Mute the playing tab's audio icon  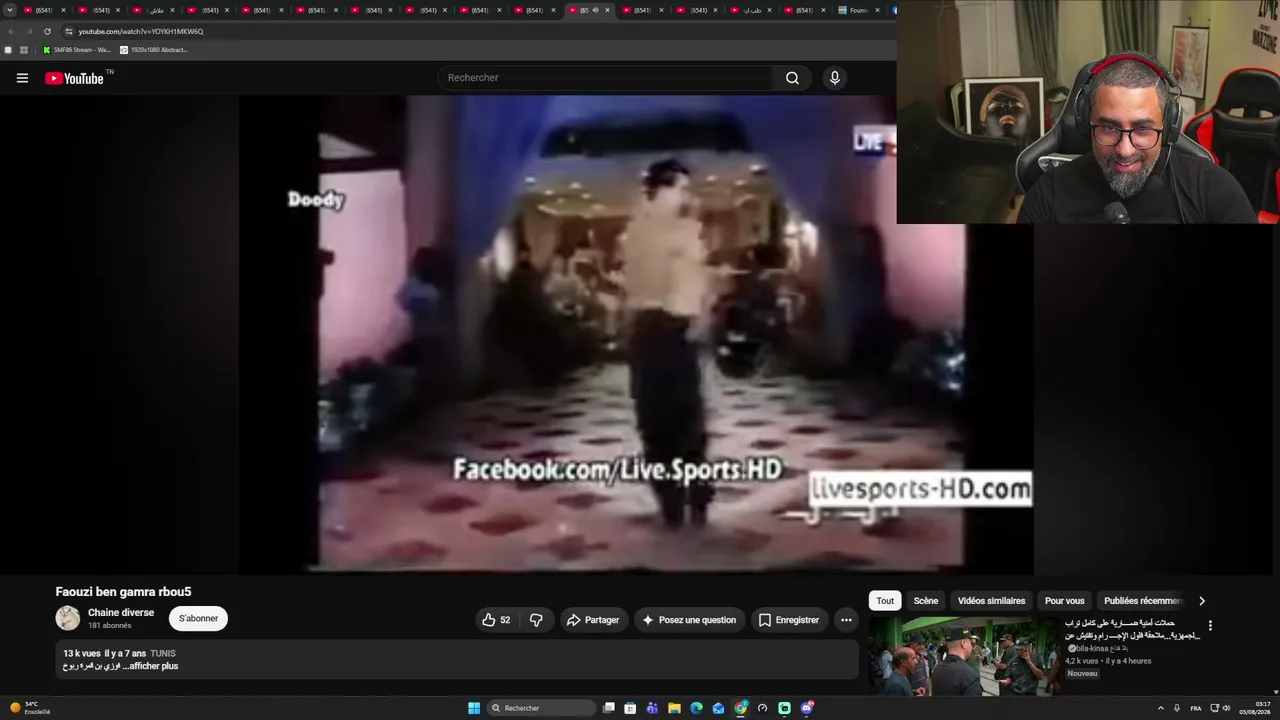coord(595,10)
